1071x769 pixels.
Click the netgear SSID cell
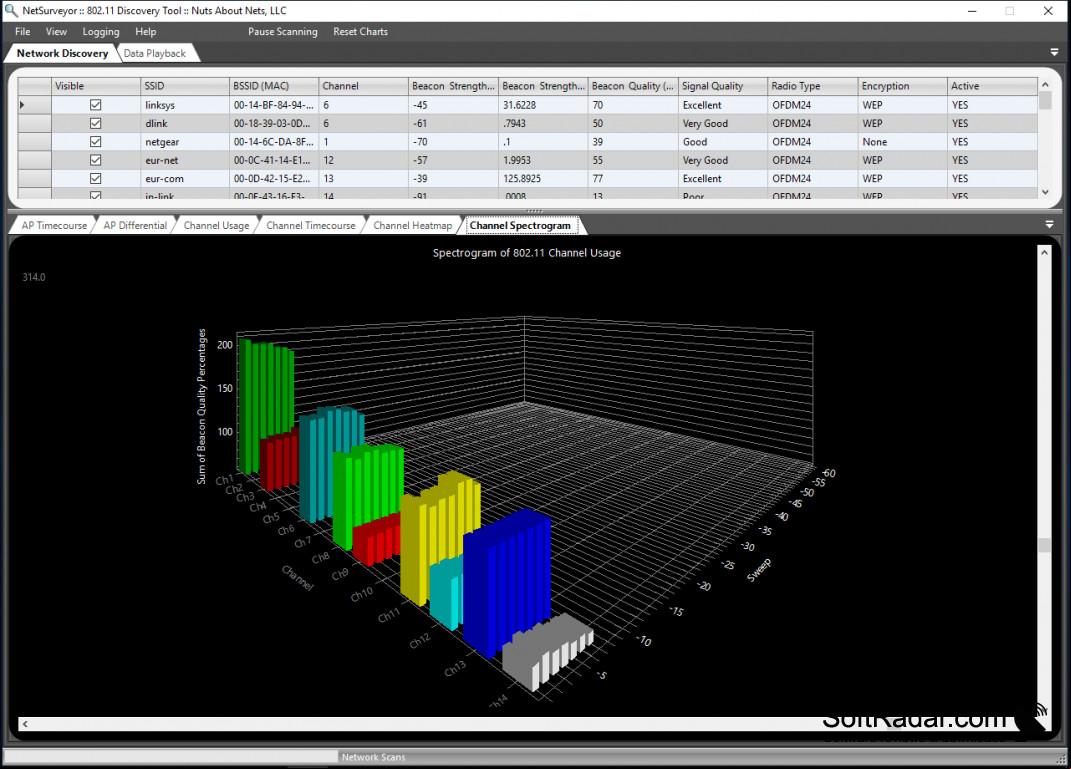184,141
